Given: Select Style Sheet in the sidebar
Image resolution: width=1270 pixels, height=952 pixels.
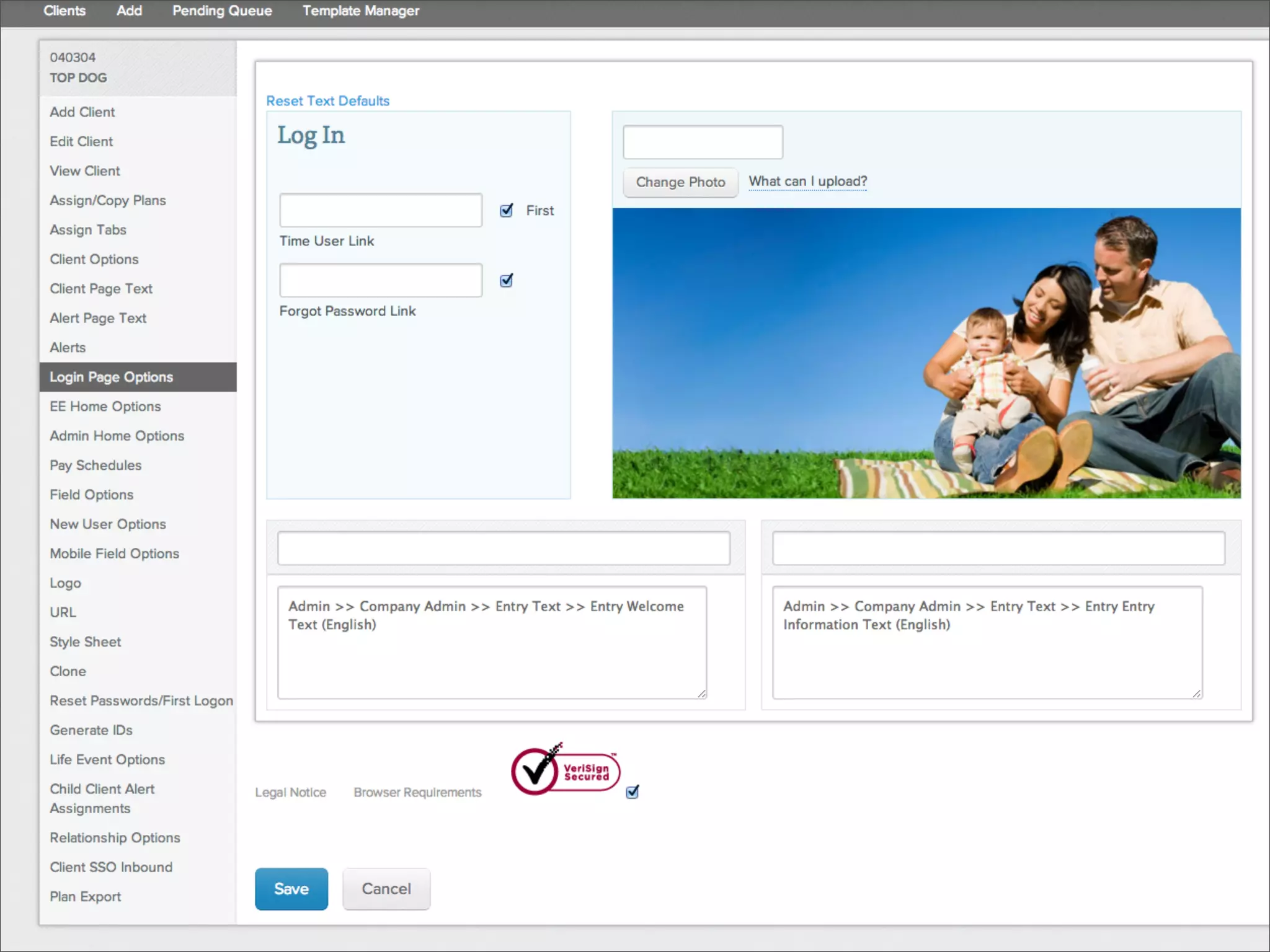Looking at the screenshot, I should [x=86, y=642].
